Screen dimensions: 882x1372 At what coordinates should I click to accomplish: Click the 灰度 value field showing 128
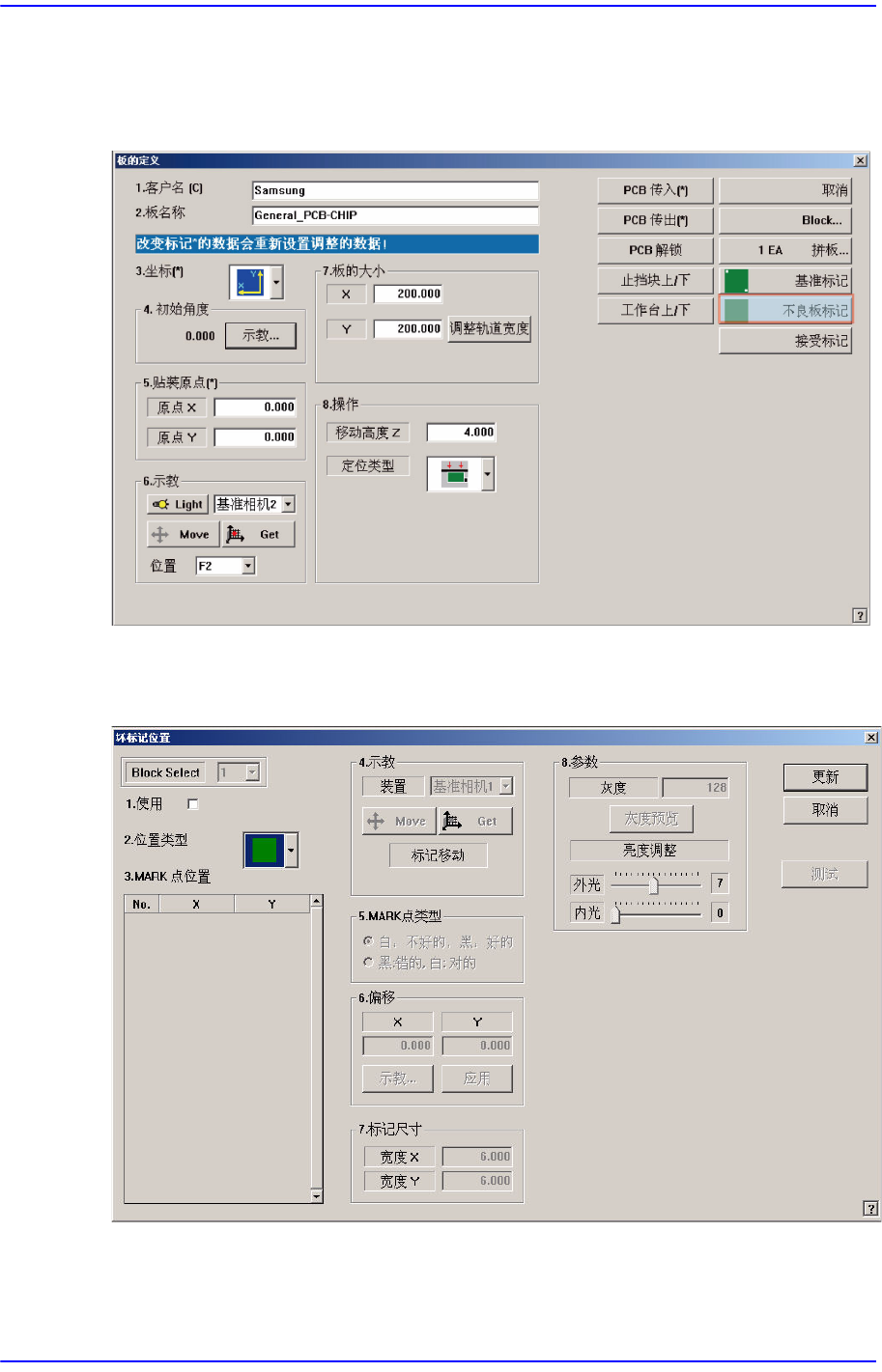coord(696,788)
